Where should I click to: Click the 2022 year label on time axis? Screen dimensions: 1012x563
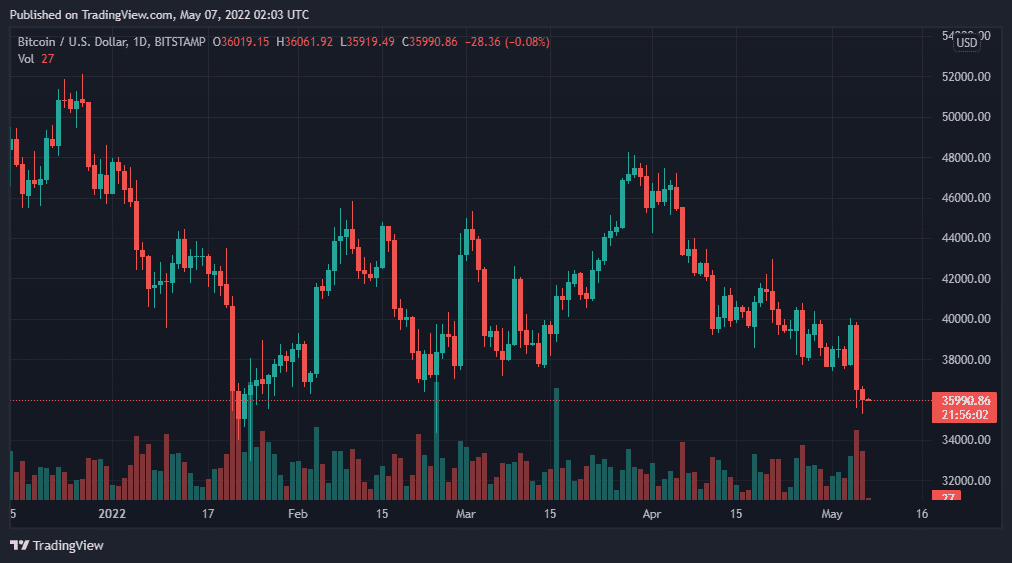click(x=112, y=514)
